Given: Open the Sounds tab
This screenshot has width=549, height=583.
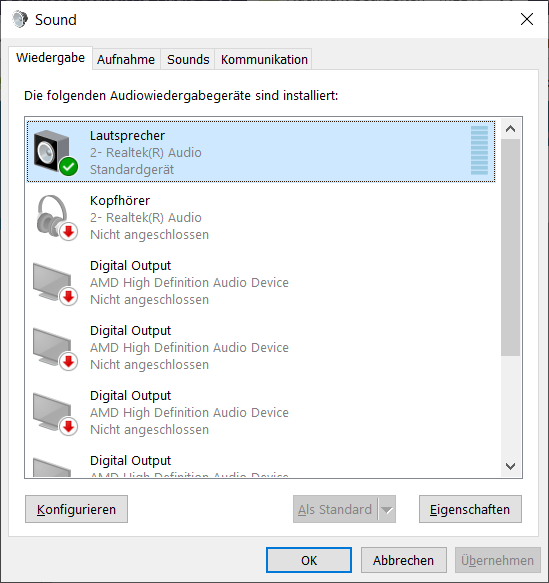Looking at the screenshot, I should point(188,59).
